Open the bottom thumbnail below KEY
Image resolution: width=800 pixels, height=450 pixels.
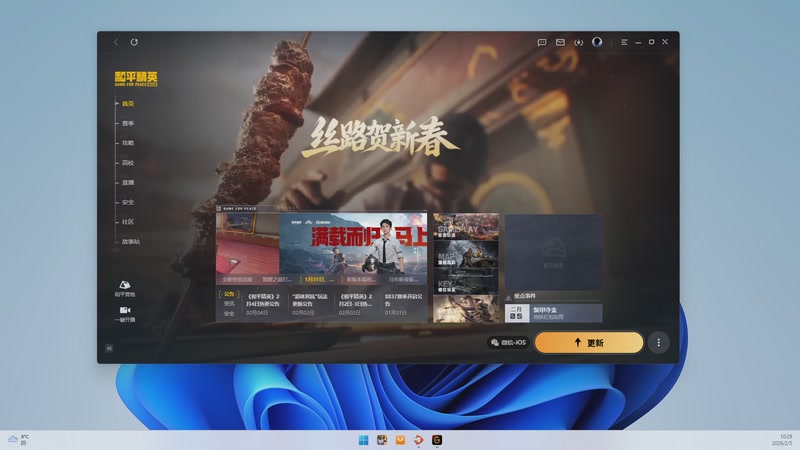(x=466, y=309)
